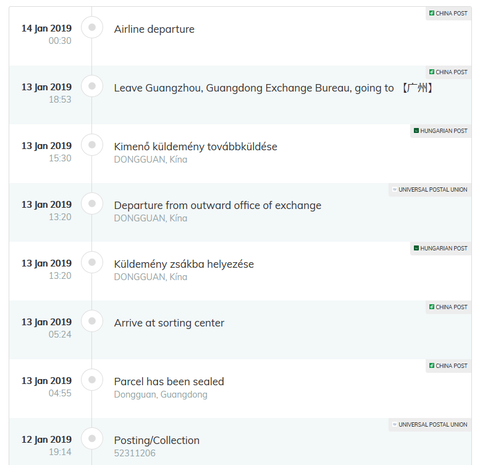Select timeline dot for Posting/Collection event
This screenshot has width=480, height=465.
tap(92, 438)
